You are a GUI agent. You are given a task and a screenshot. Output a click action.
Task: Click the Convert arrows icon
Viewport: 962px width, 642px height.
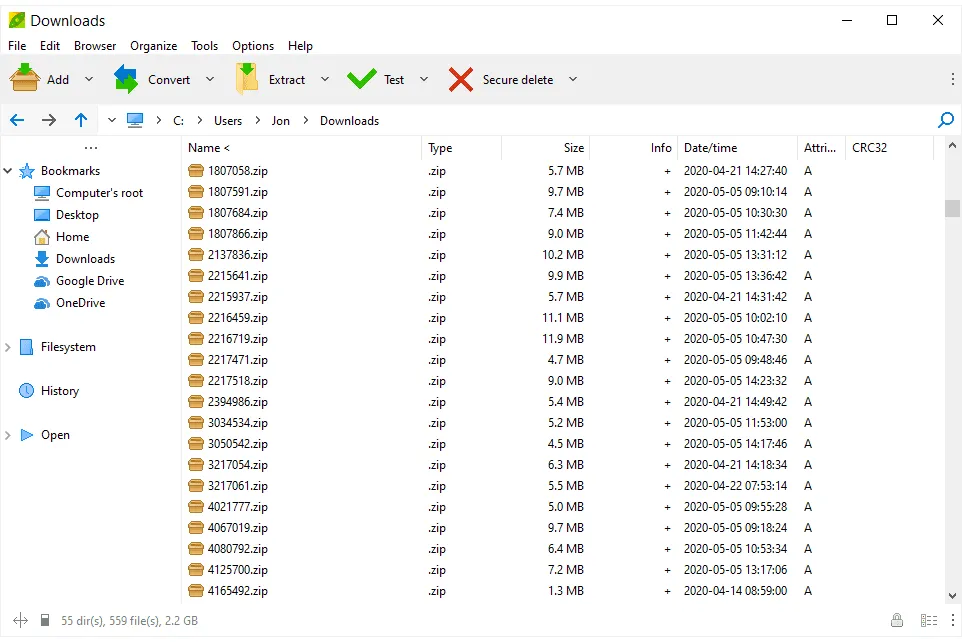coord(126,79)
